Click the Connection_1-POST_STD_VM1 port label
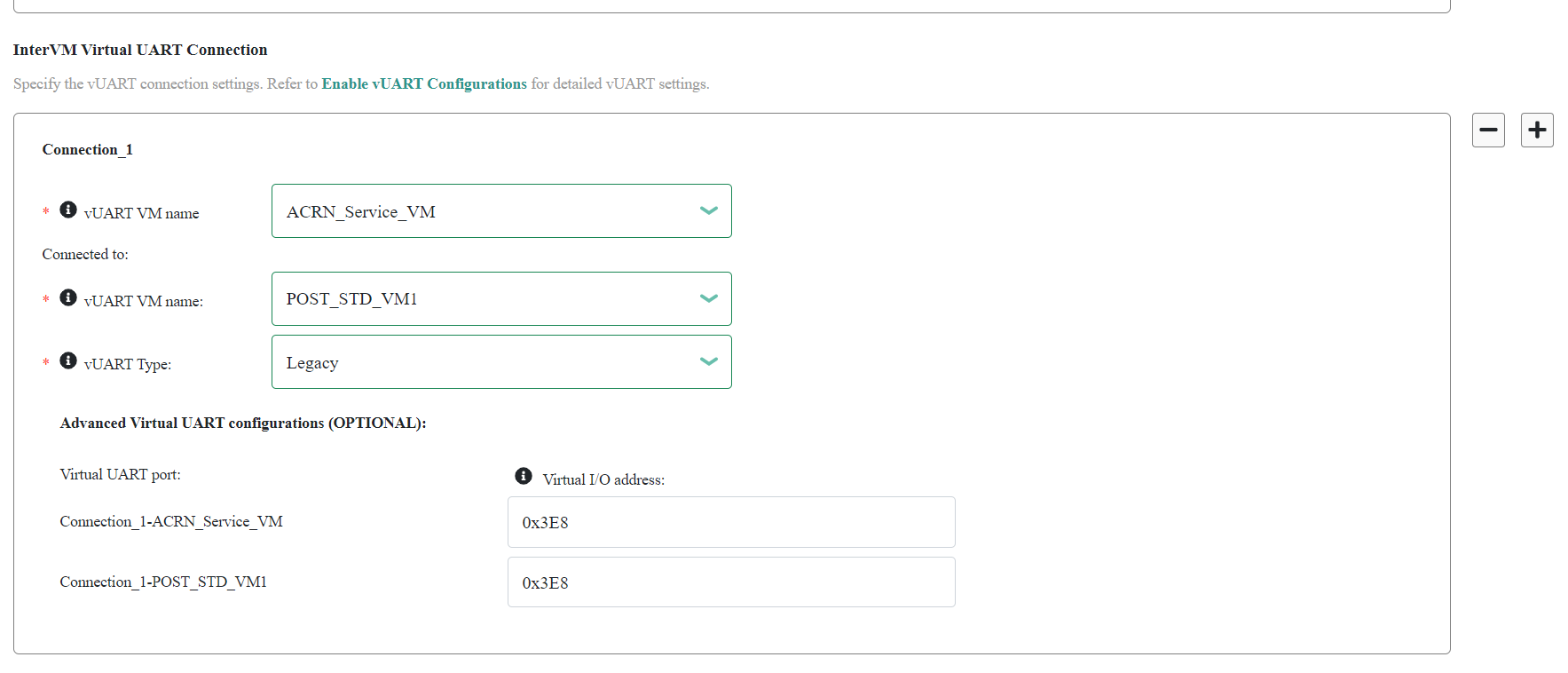The height and width of the screenshot is (673, 1568). [x=163, y=582]
